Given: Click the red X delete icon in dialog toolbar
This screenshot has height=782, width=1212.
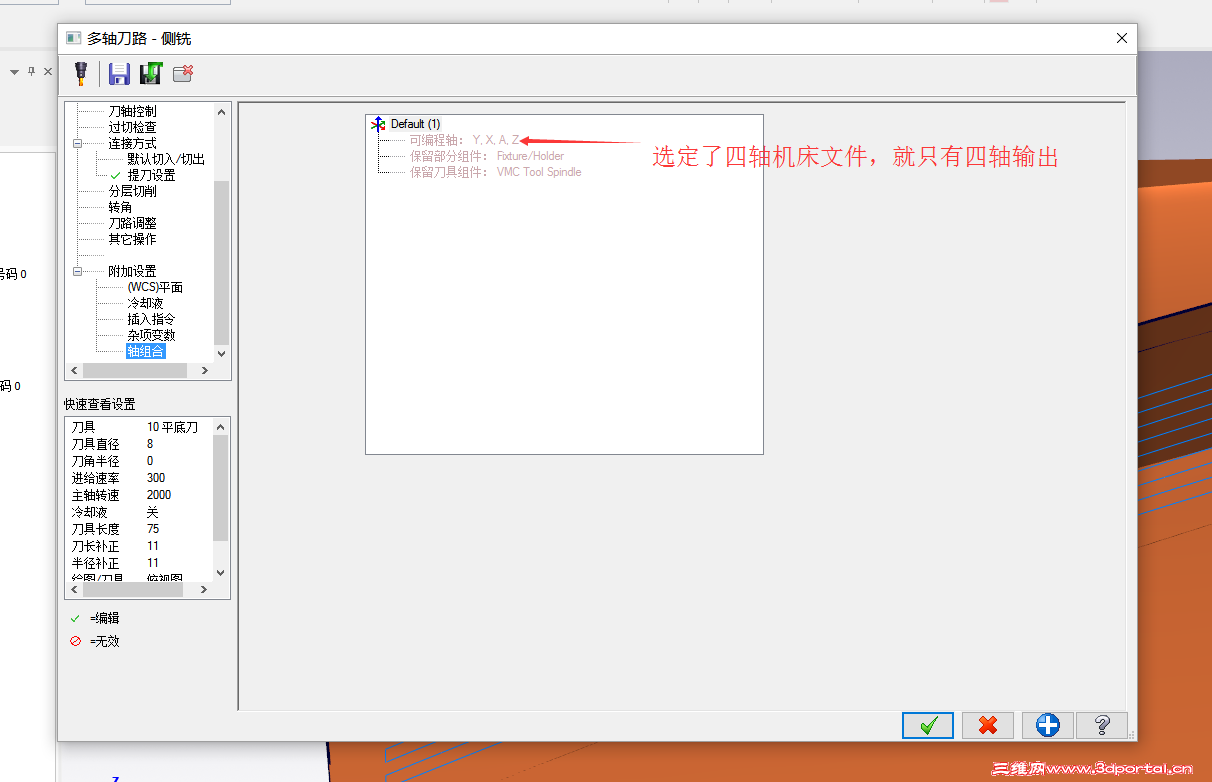Looking at the screenshot, I should [x=183, y=73].
